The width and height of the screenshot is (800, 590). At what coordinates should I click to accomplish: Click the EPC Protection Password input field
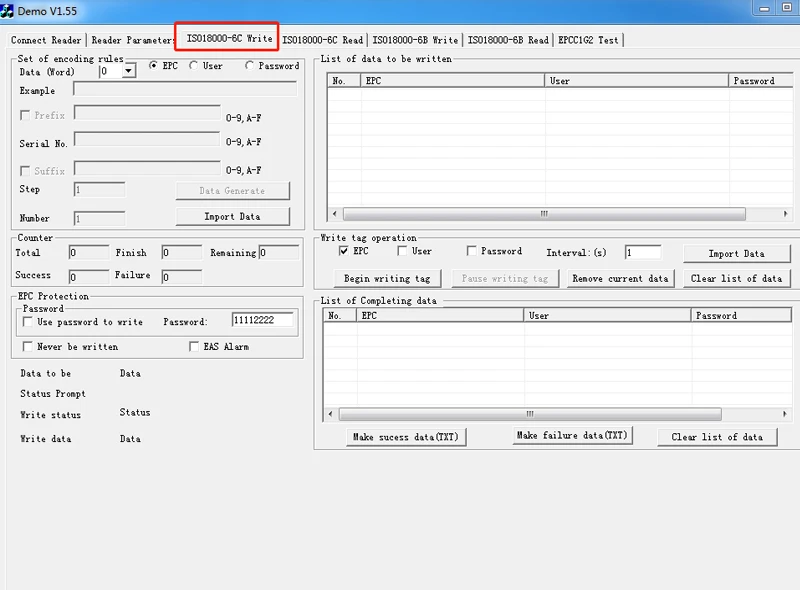263,320
